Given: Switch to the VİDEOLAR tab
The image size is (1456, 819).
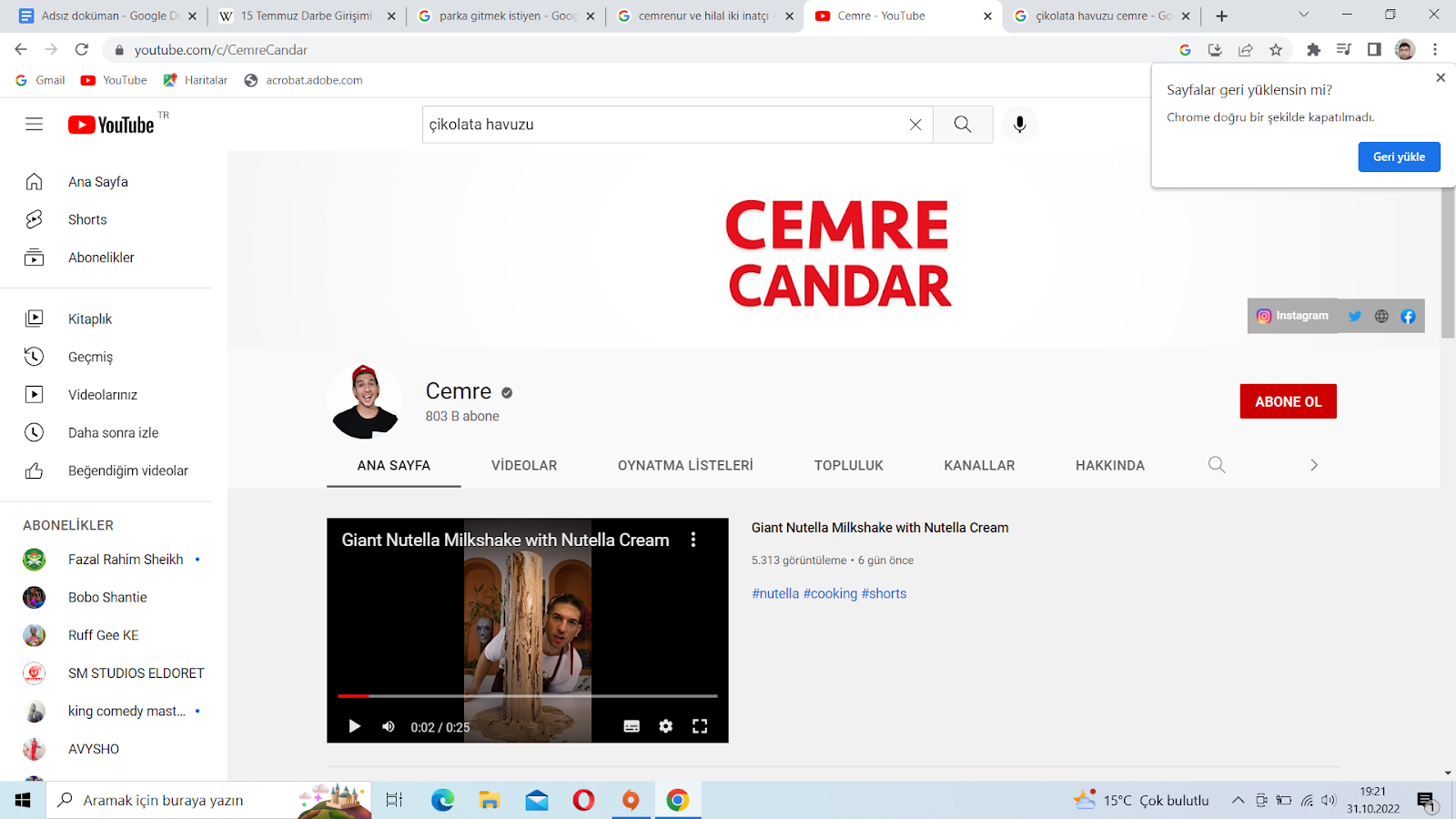Looking at the screenshot, I should [x=524, y=465].
